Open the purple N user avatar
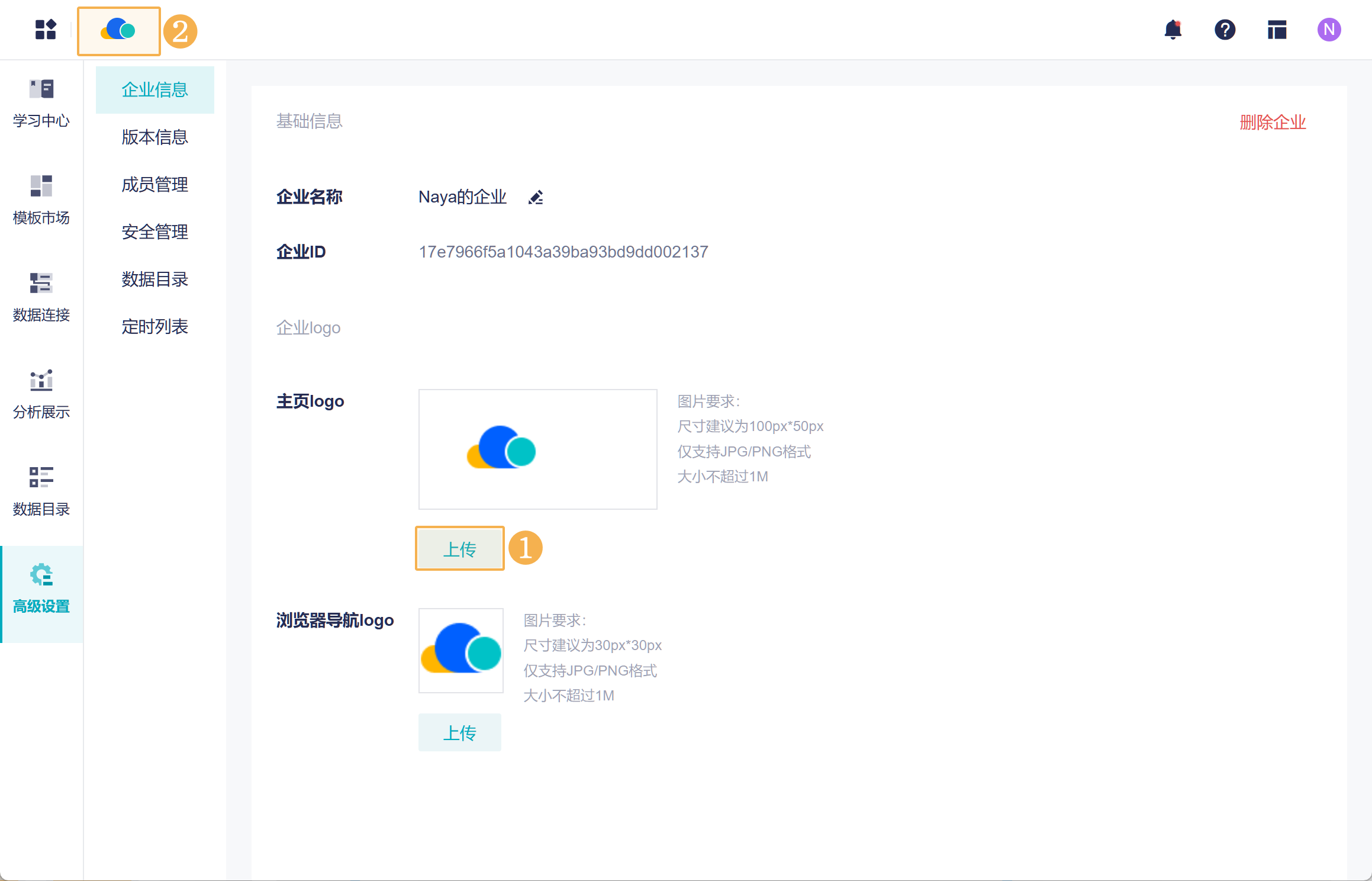The image size is (1372, 881). (1329, 30)
